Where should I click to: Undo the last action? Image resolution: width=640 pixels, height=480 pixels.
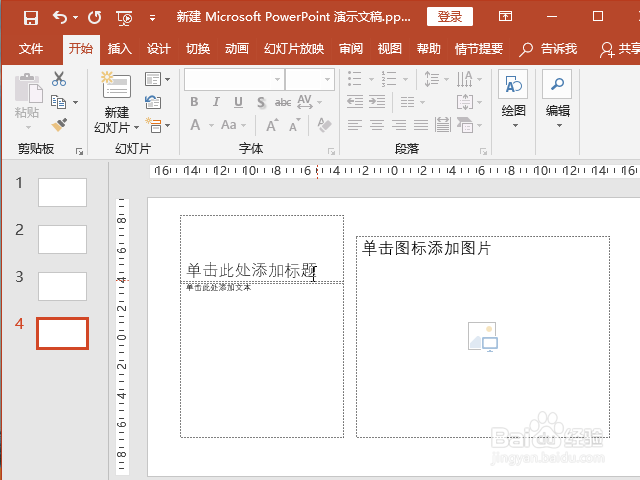click(60, 18)
